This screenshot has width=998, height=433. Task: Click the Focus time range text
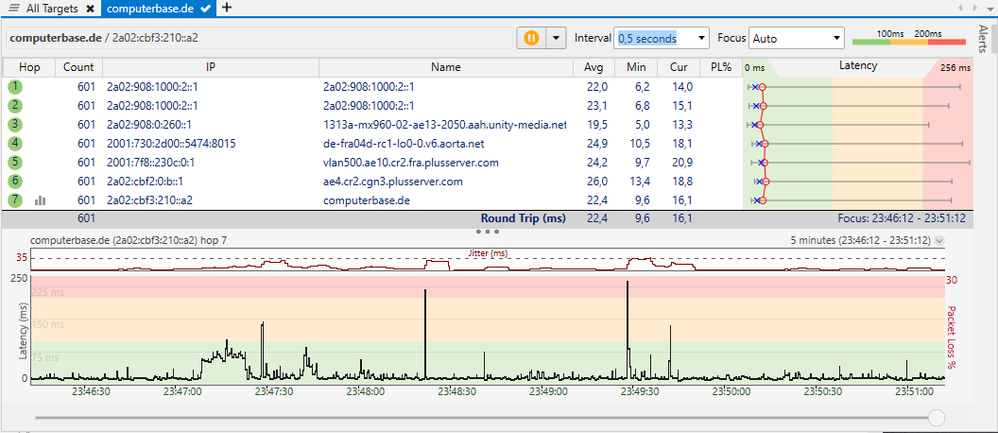[x=903, y=218]
